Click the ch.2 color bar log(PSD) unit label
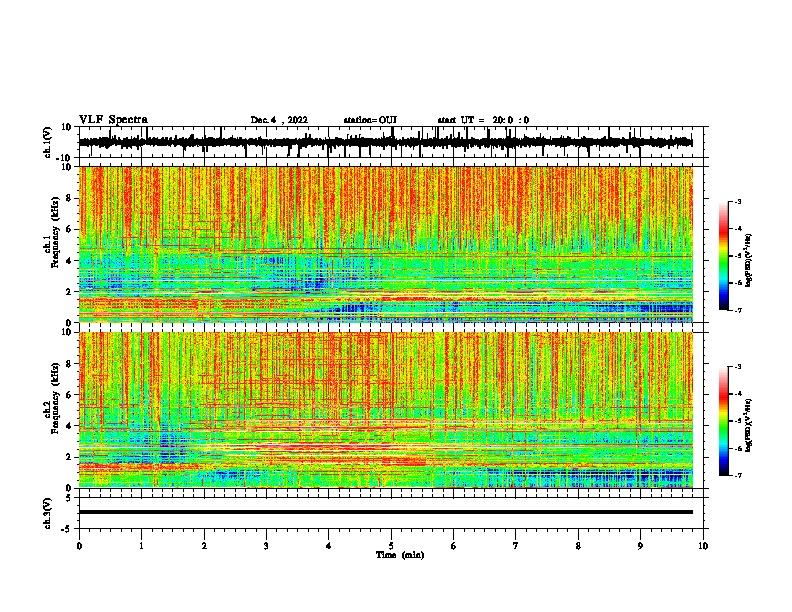Viewport: 792px width, 612px height. coord(749,425)
